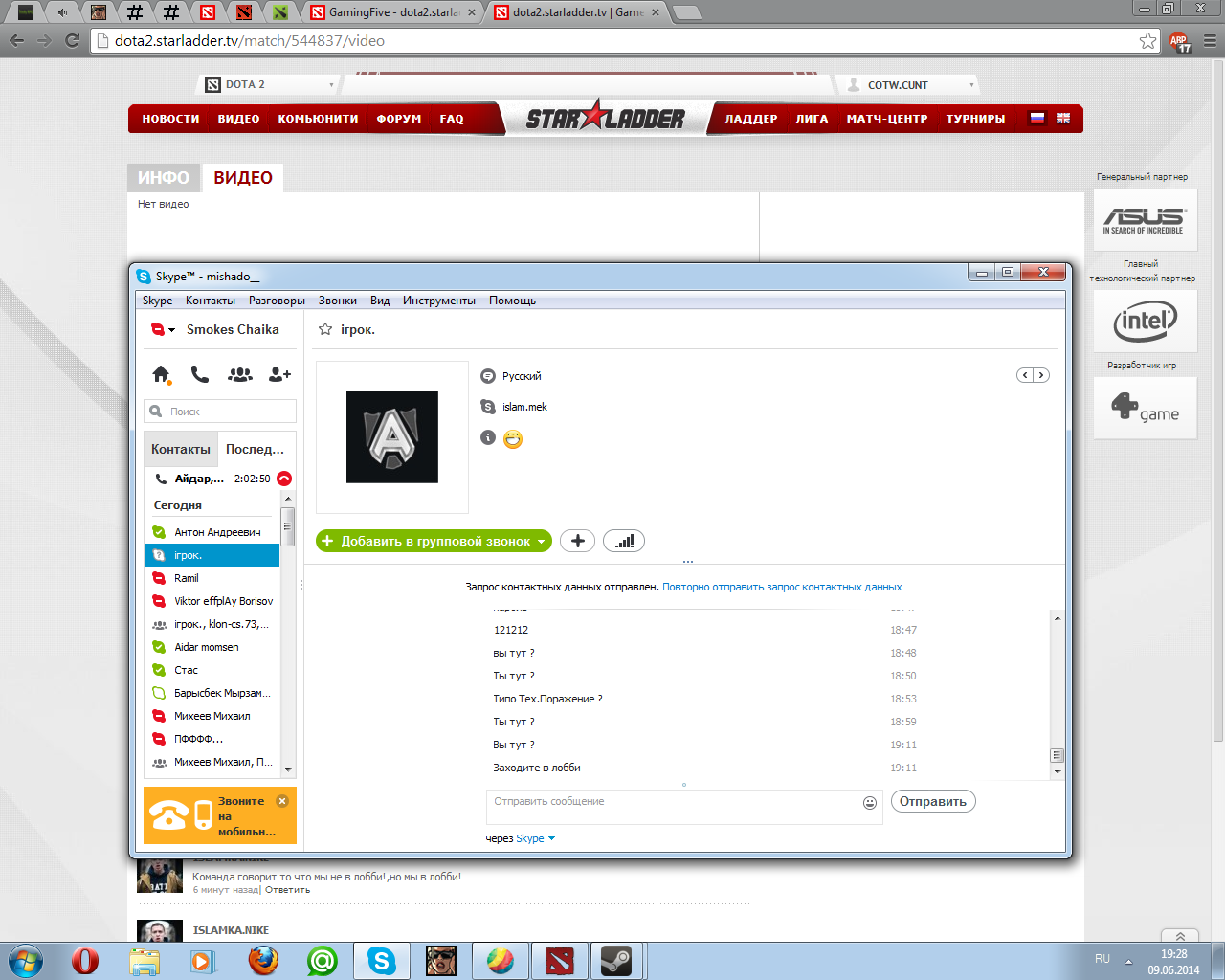Open Steam from the taskbar
1225x980 pixels.
(x=616, y=960)
